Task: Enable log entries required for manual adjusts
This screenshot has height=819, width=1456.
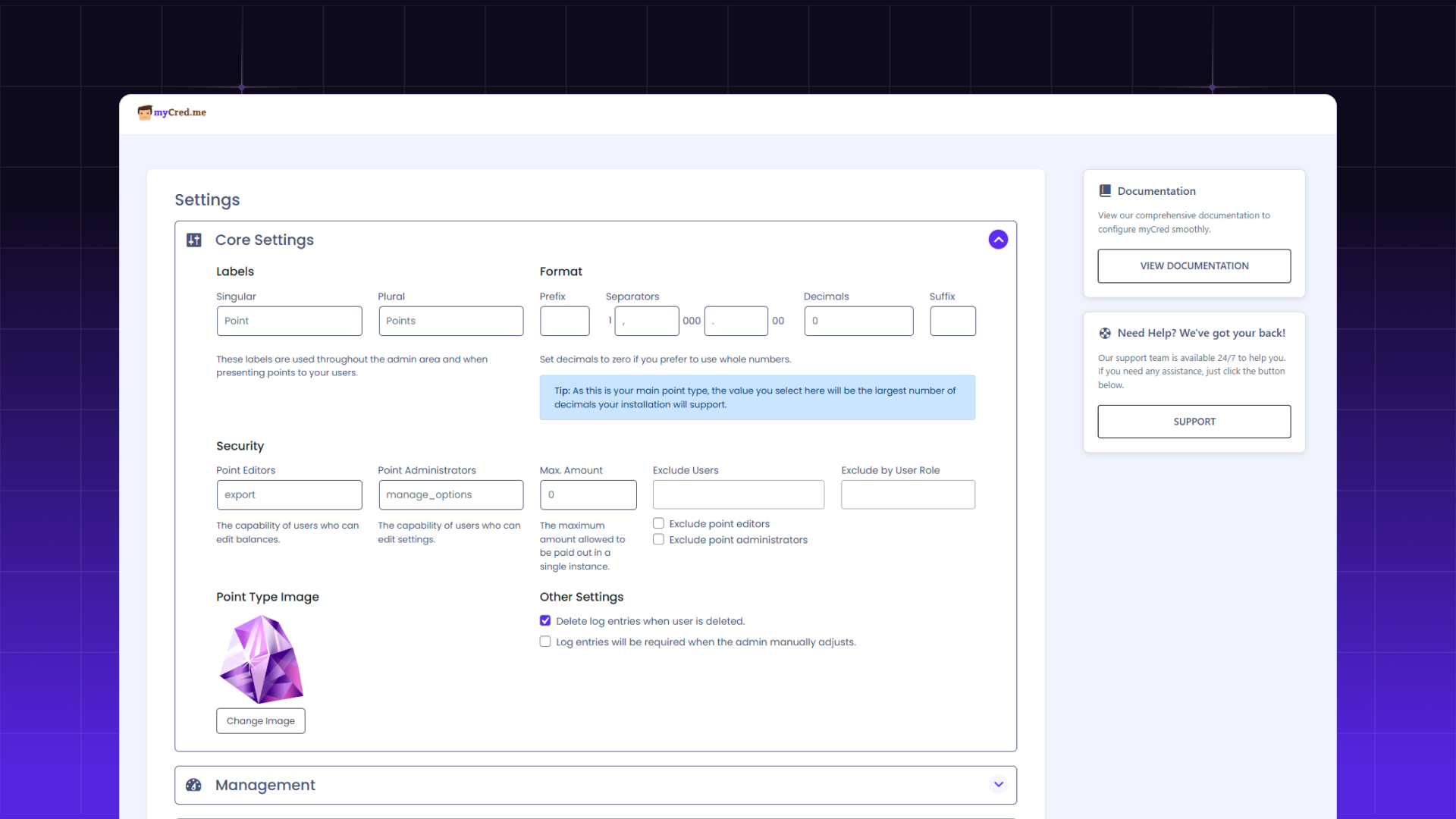Action: point(545,642)
